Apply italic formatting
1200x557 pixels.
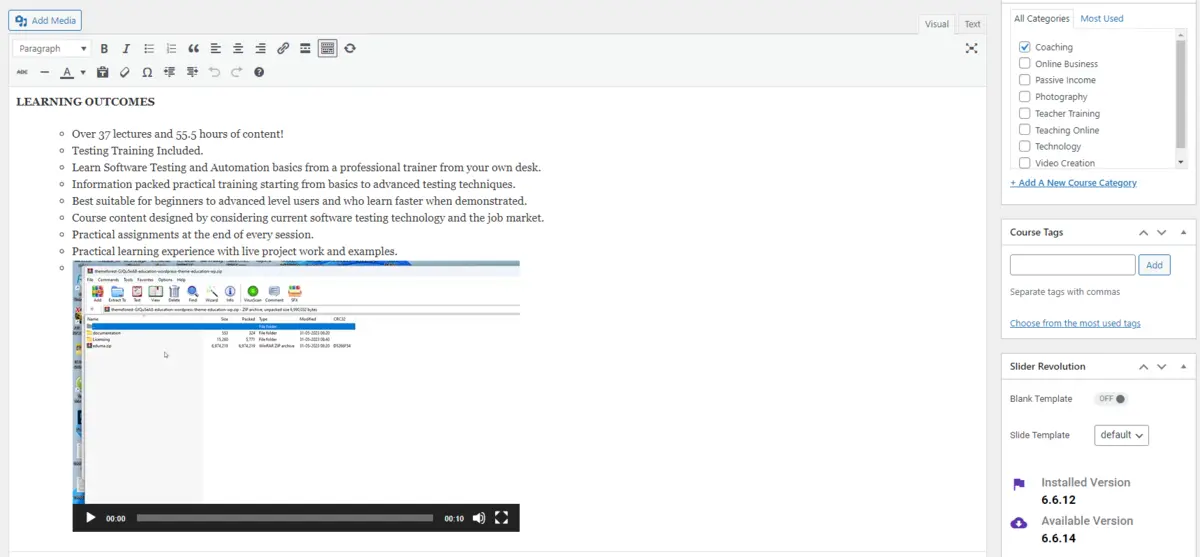126,48
